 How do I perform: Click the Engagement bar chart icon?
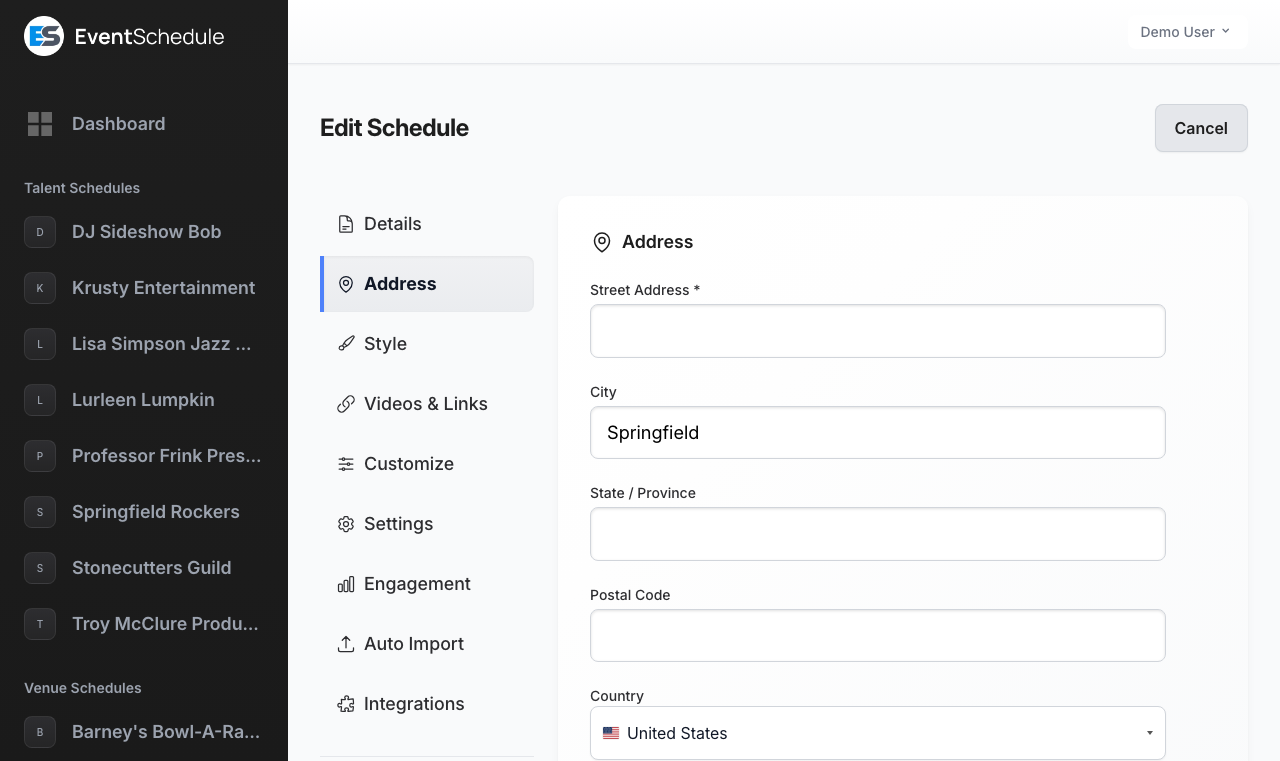tap(346, 584)
